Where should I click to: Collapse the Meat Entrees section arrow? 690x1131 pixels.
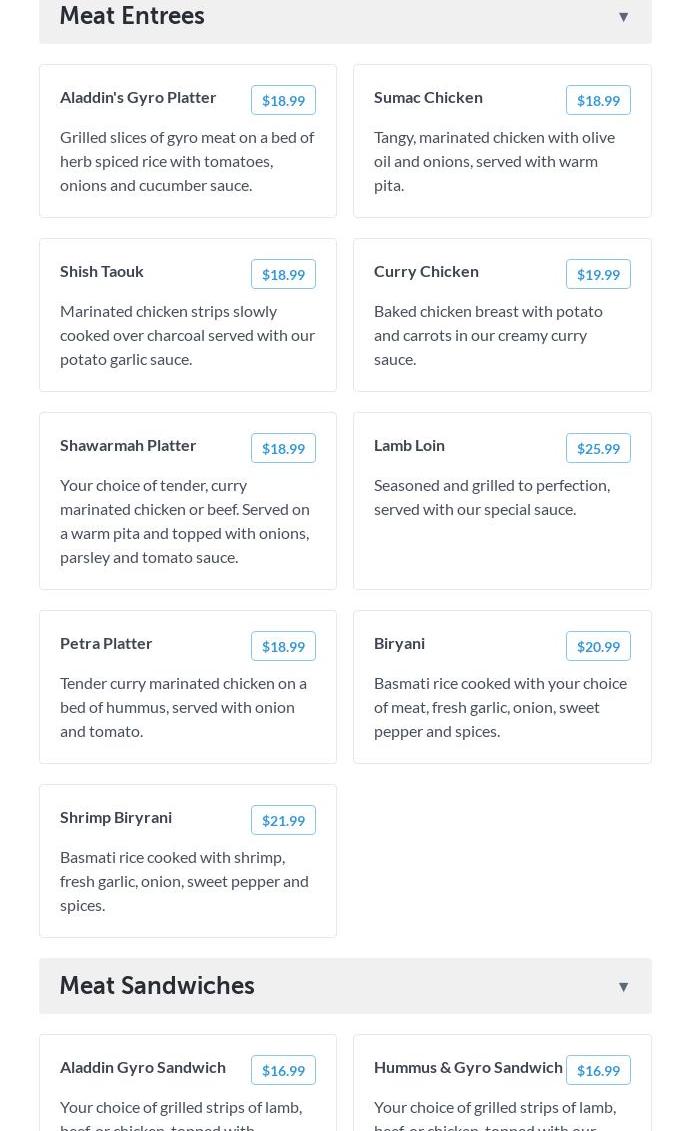(623, 17)
